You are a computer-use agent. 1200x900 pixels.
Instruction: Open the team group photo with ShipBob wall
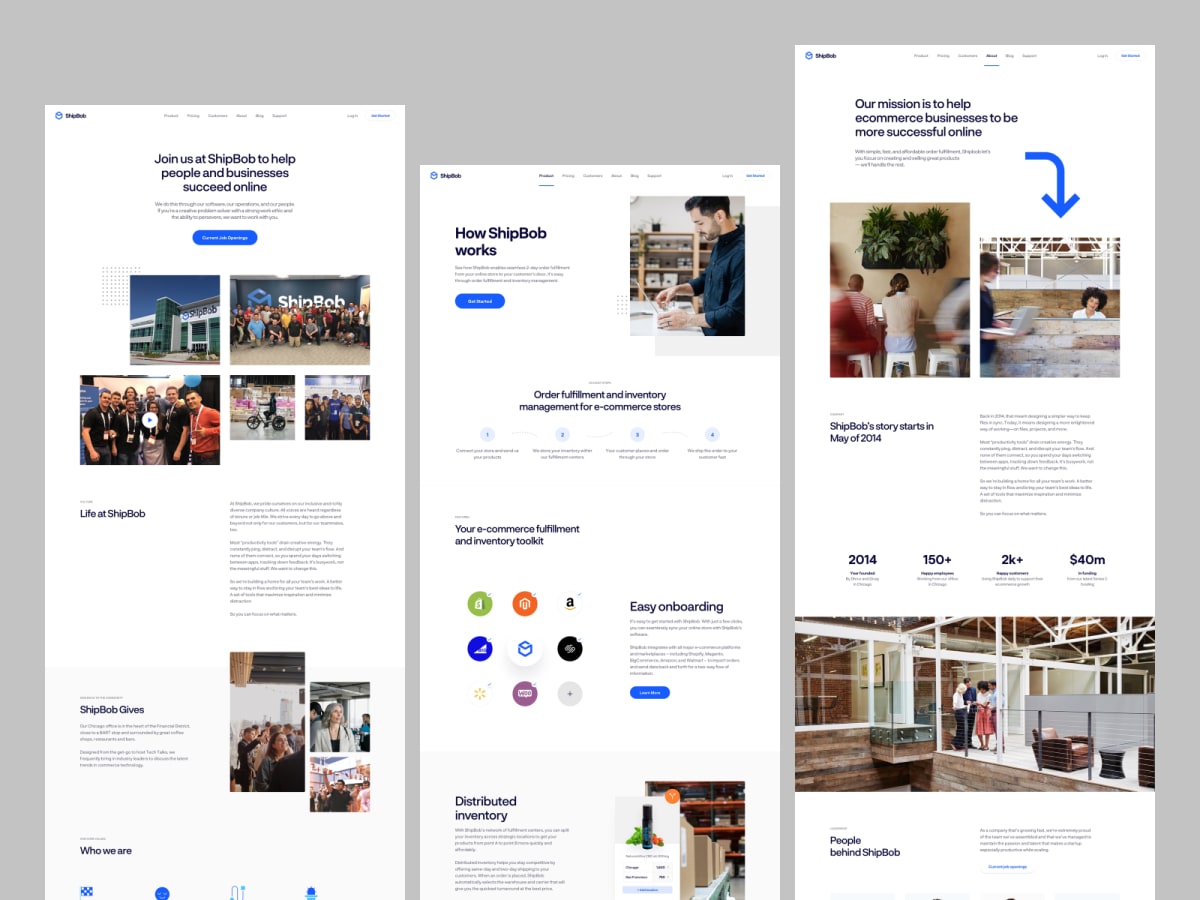pyautogui.click(x=300, y=320)
